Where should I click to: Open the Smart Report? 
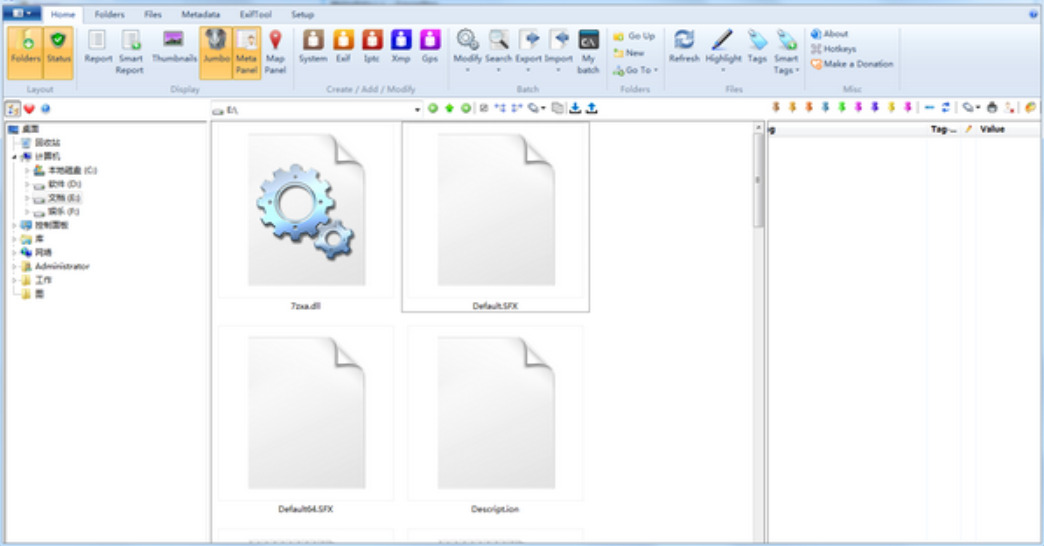coord(130,52)
